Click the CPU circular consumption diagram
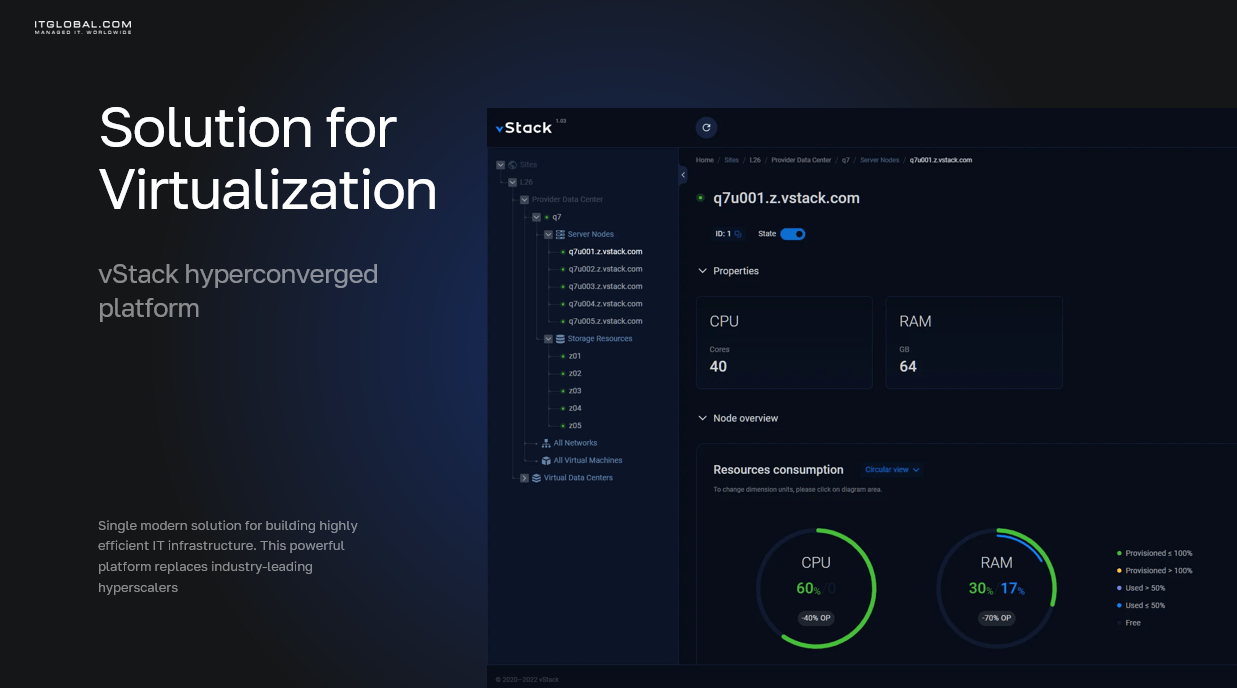Image resolution: width=1237 pixels, height=688 pixels. (x=816, y=588)
